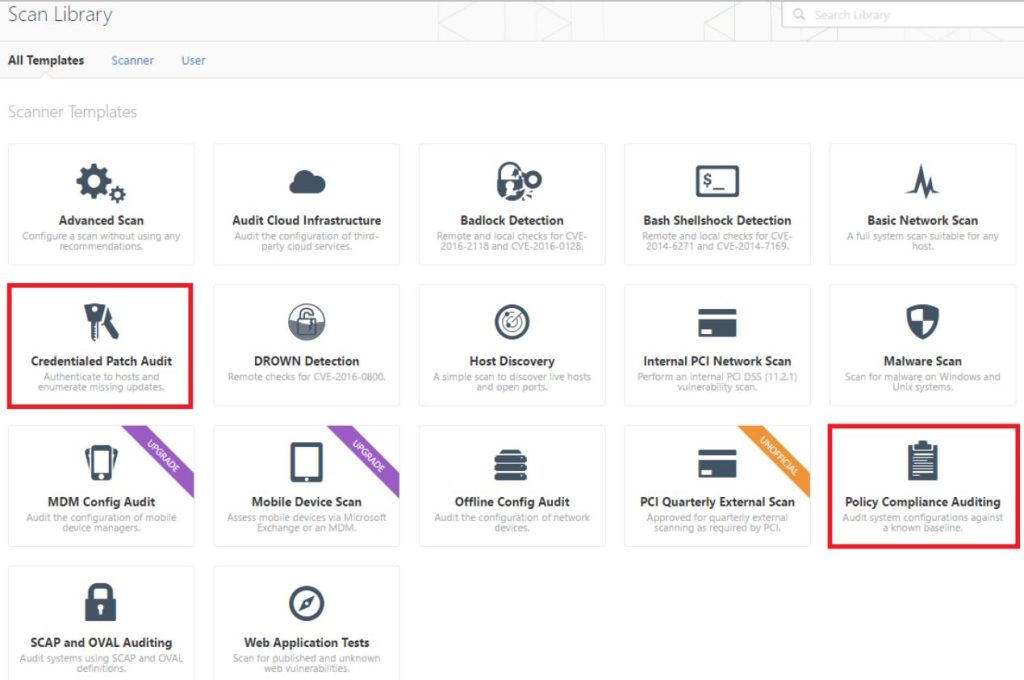Click the Scan Library page heading
The image size is (1024, 680).
tap(60, 14)
